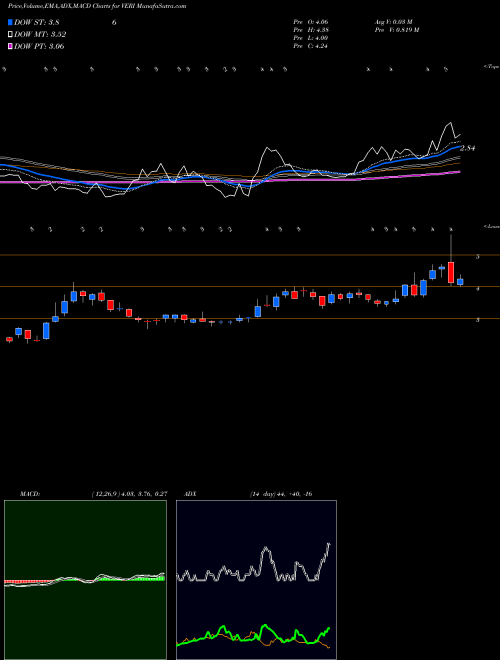The height and width of the screenshot is (660, 500).
Task: Click the ADX values '(14 day) 44, +40, -16'
Action: coord(281,494)
